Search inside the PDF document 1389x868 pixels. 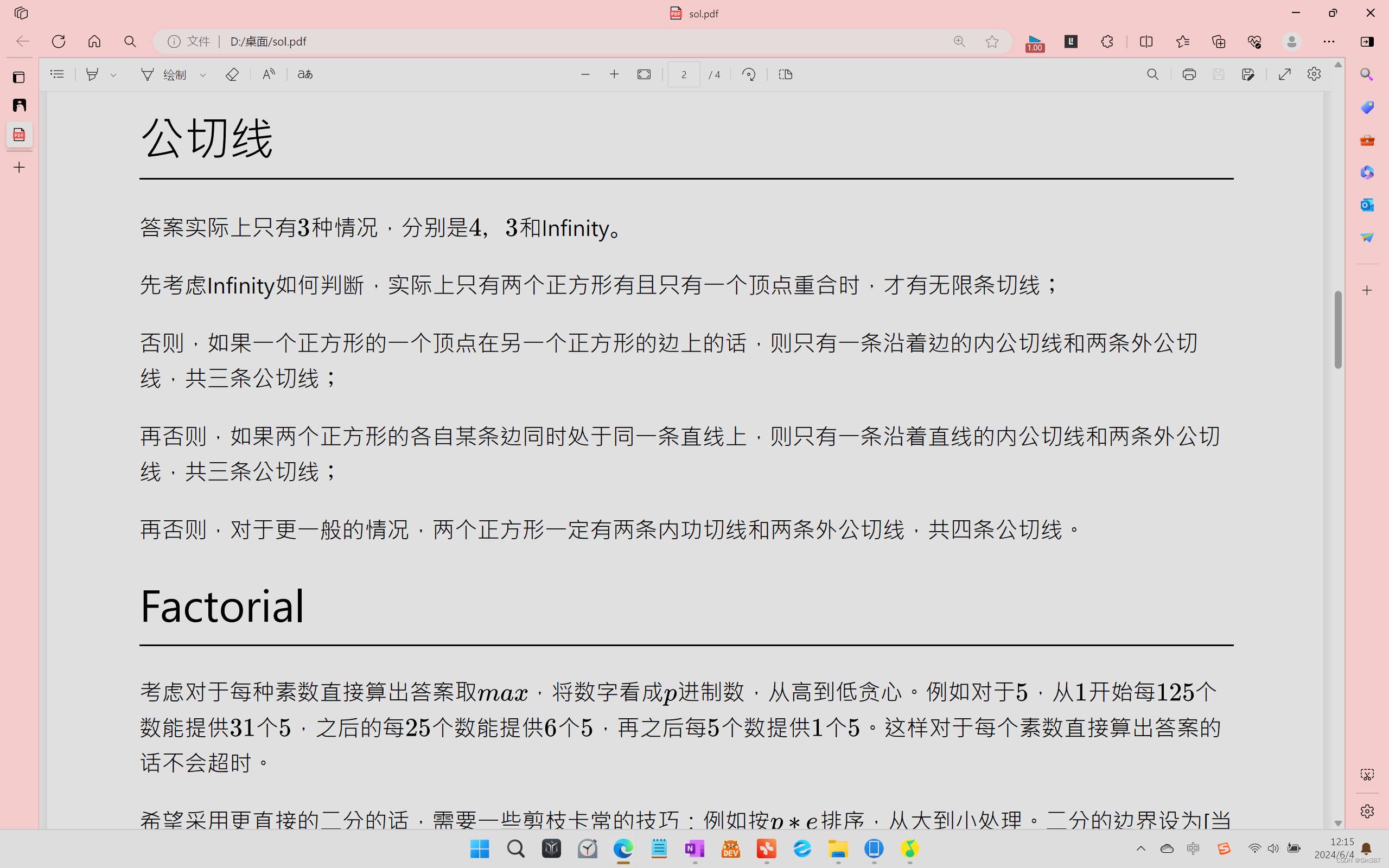point(1152,74)
